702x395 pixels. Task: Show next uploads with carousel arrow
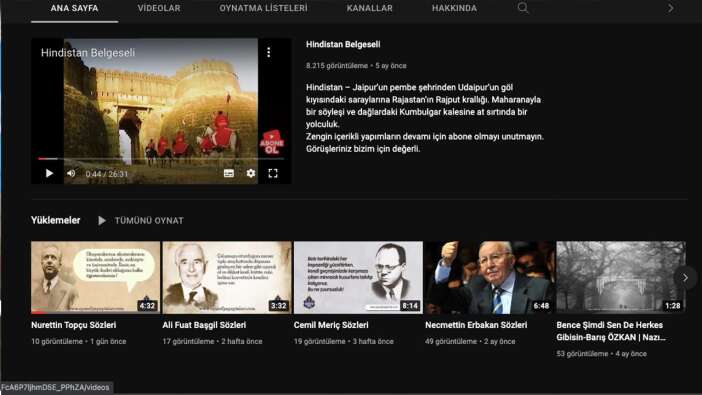coord(685,278)
